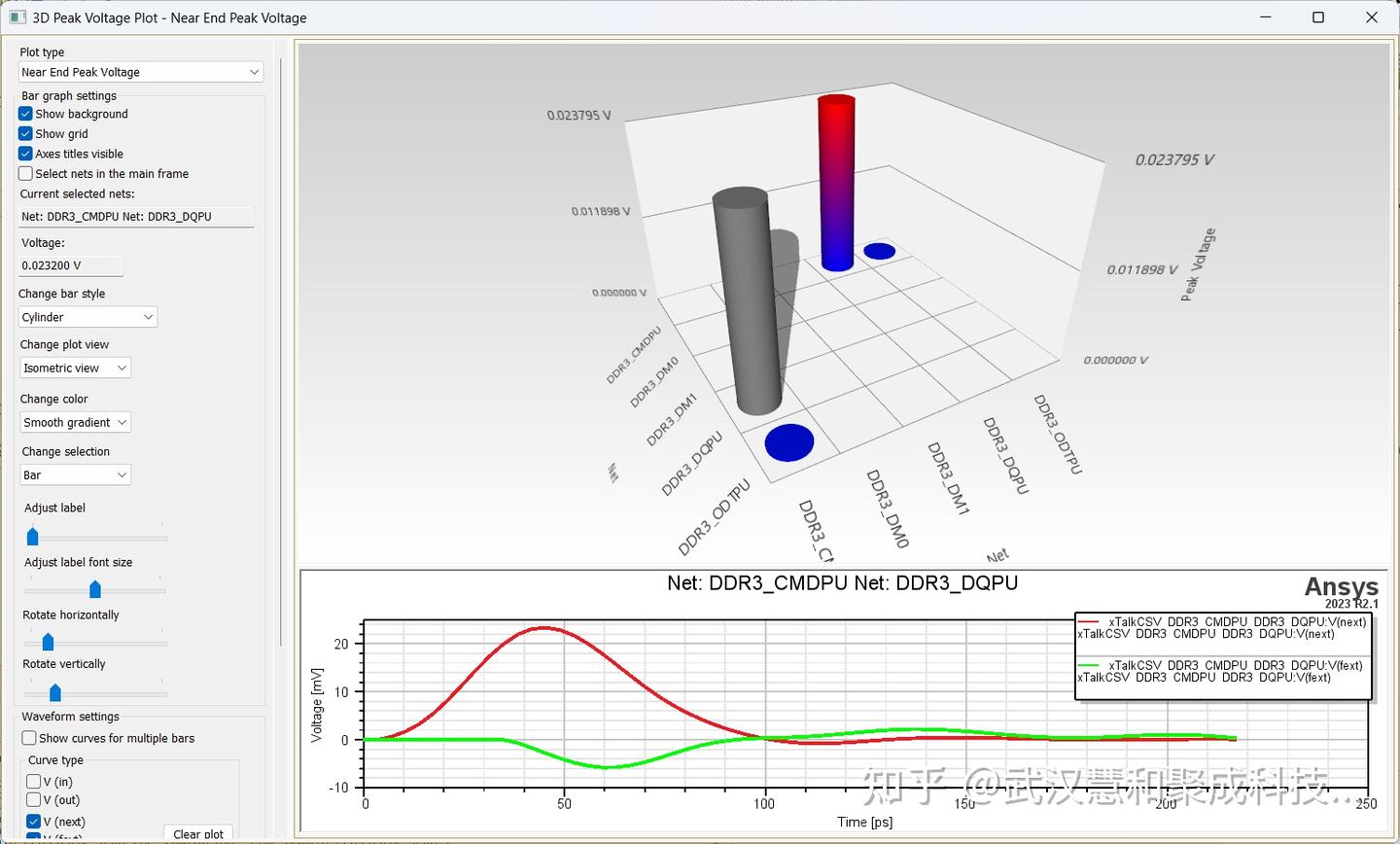Maximize the plot window
Screen dimensions: 1400x844
[x=1318, y=18]
